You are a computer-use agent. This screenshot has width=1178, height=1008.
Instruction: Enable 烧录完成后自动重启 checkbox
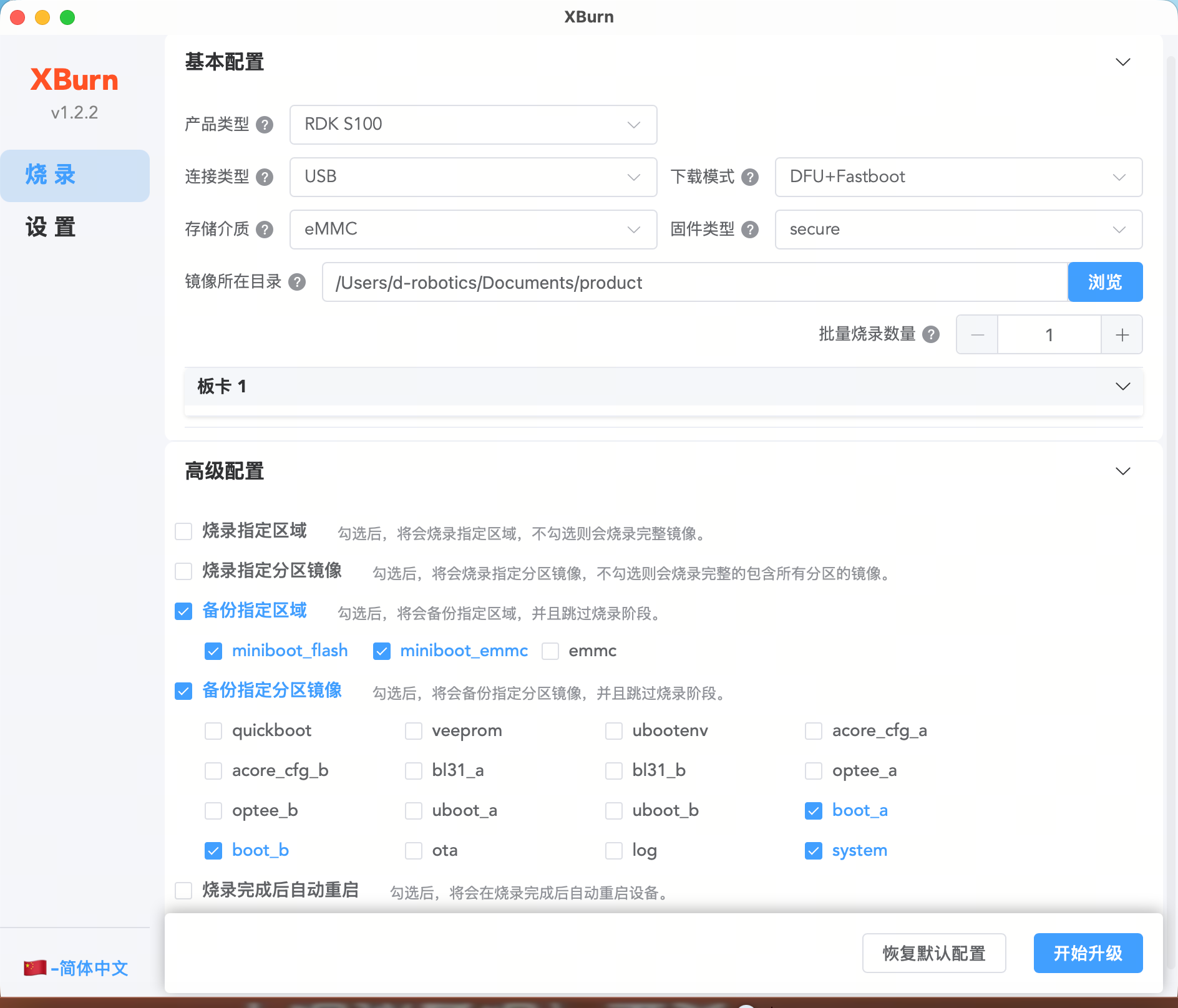[x=183, y=891]
